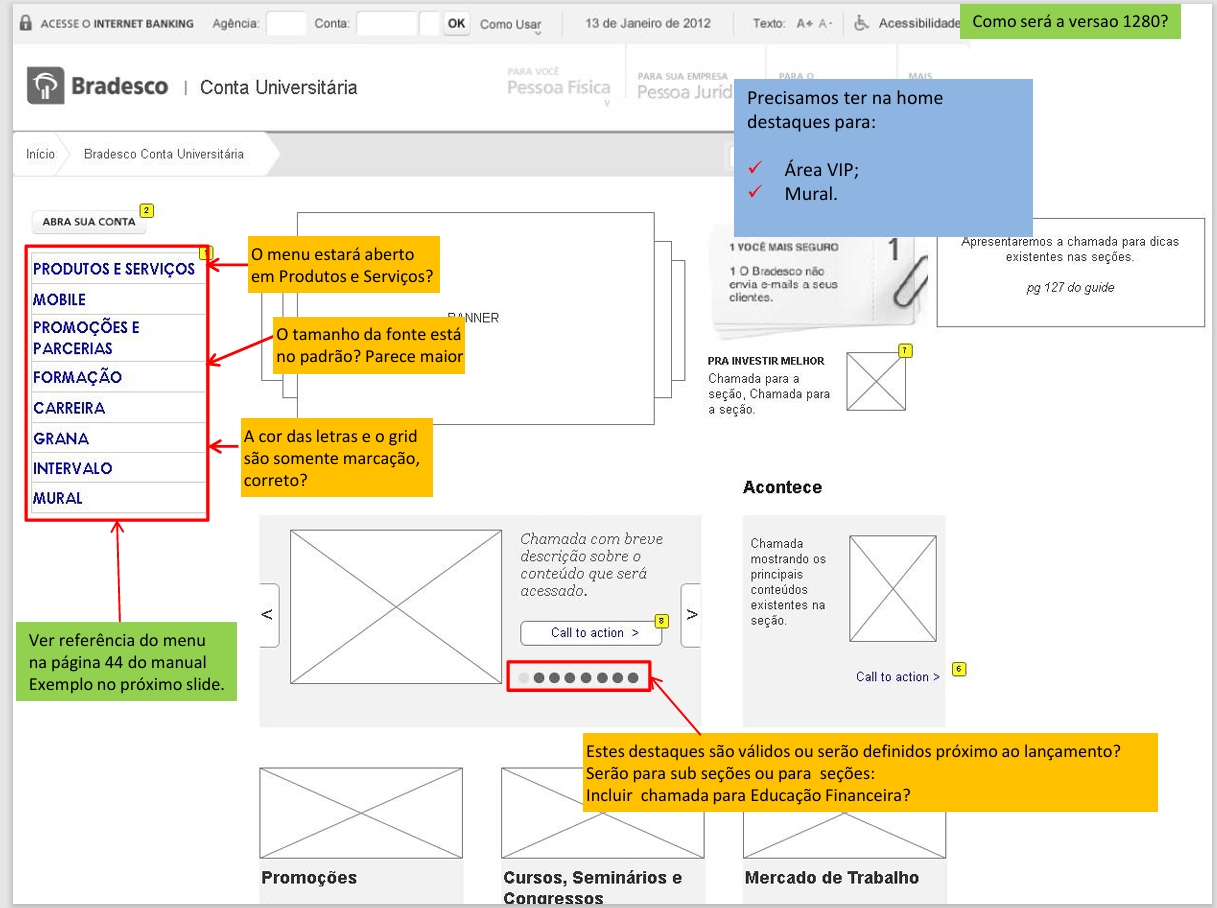Click the Início breadcrumb
Screen dimensions: 1217x908
click(41, 154)
